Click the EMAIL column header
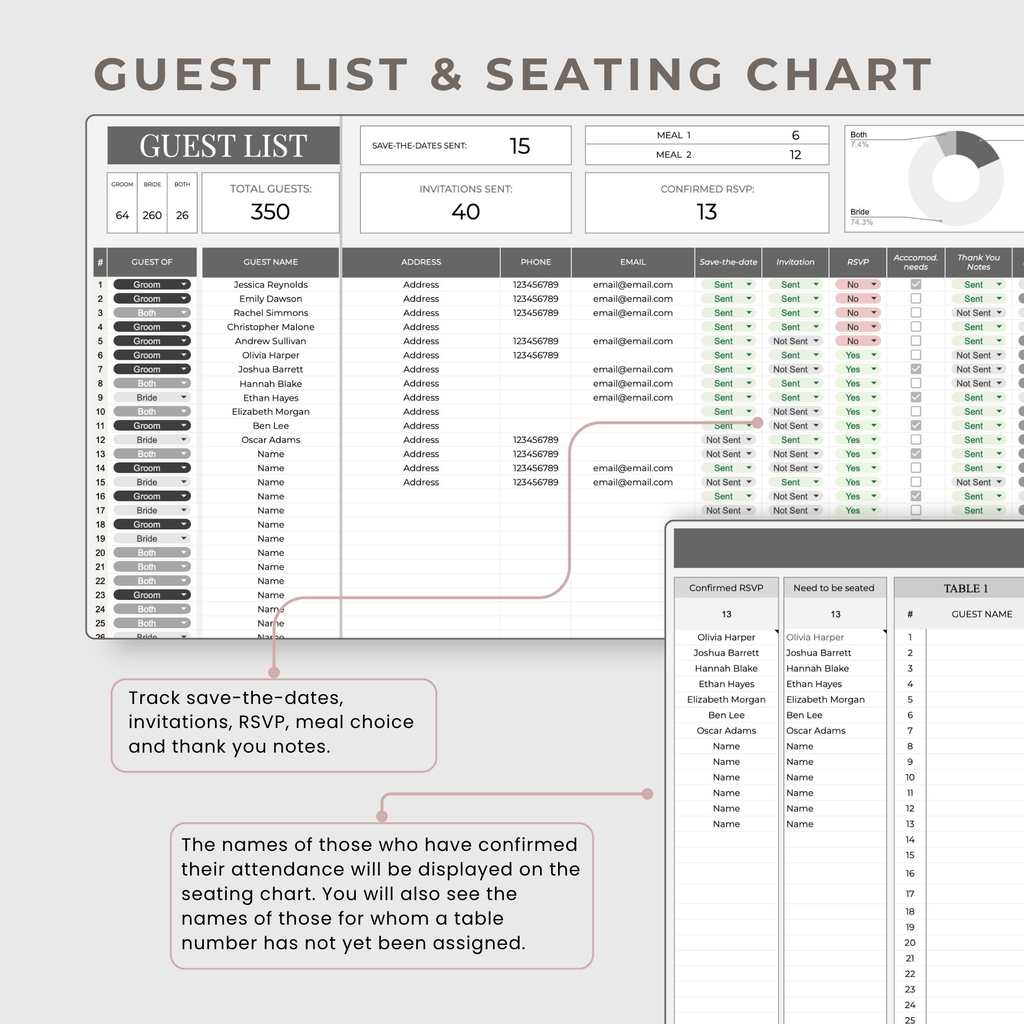This screenshot has height=1024, width=1024. point(633,262)
